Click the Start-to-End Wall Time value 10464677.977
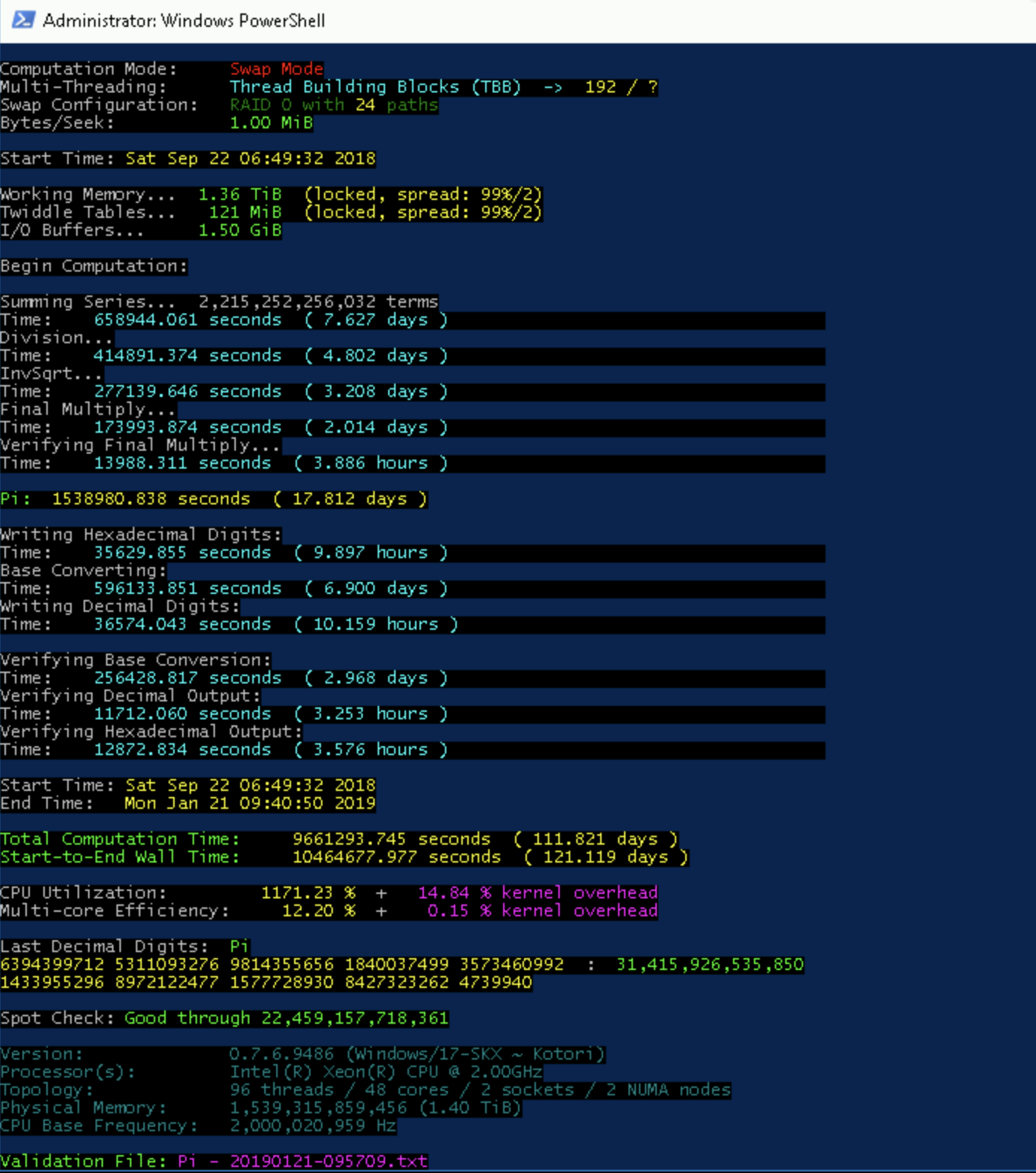The width and height of the screenshot is (1036, 1173). [x=354, y=857]
